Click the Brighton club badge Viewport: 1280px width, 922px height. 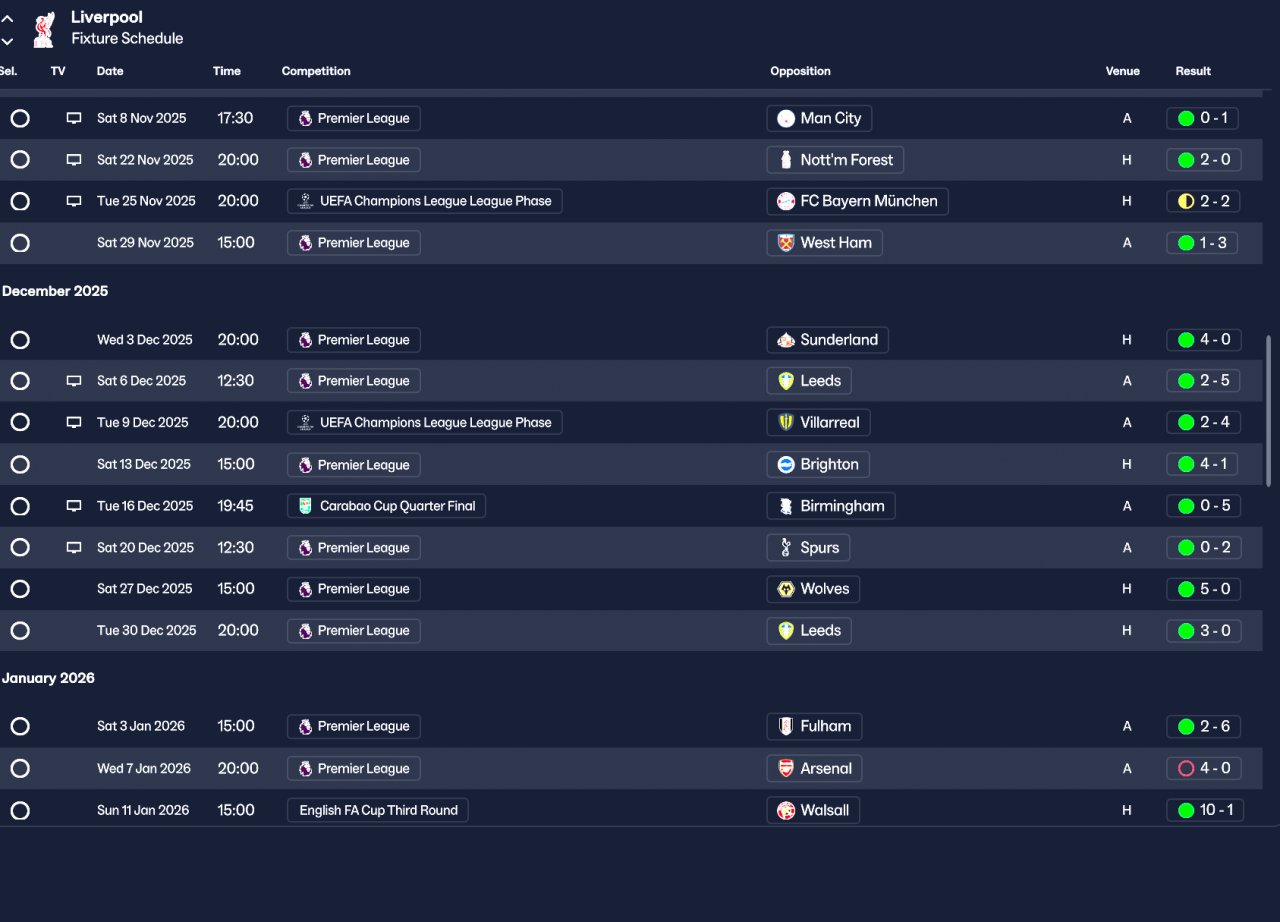[786, 464]
